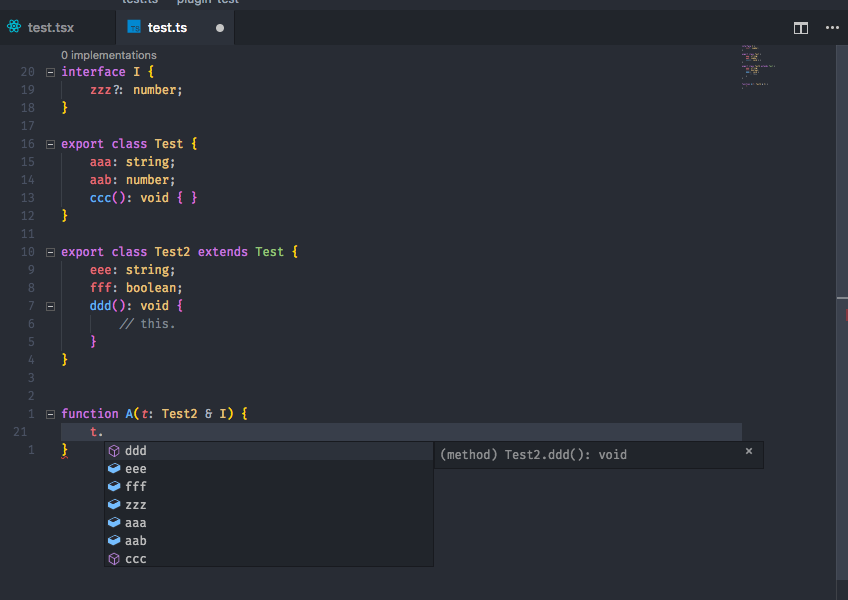Select the test.ts editor tab
The height and width of the screenshot is (600, 848).
(175, 28)
